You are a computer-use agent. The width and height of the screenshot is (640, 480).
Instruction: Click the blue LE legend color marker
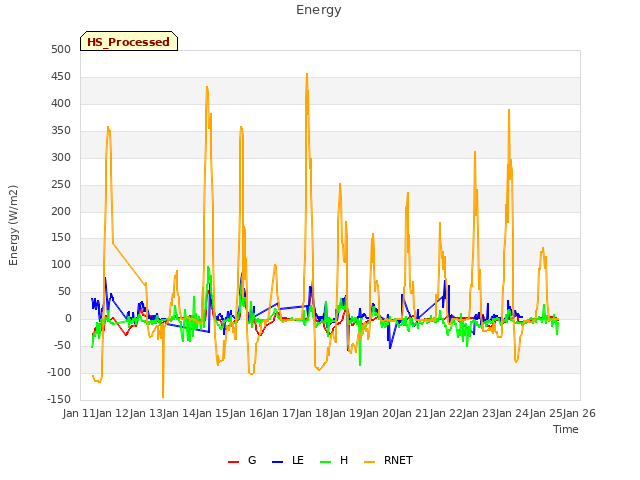[278, 462]
